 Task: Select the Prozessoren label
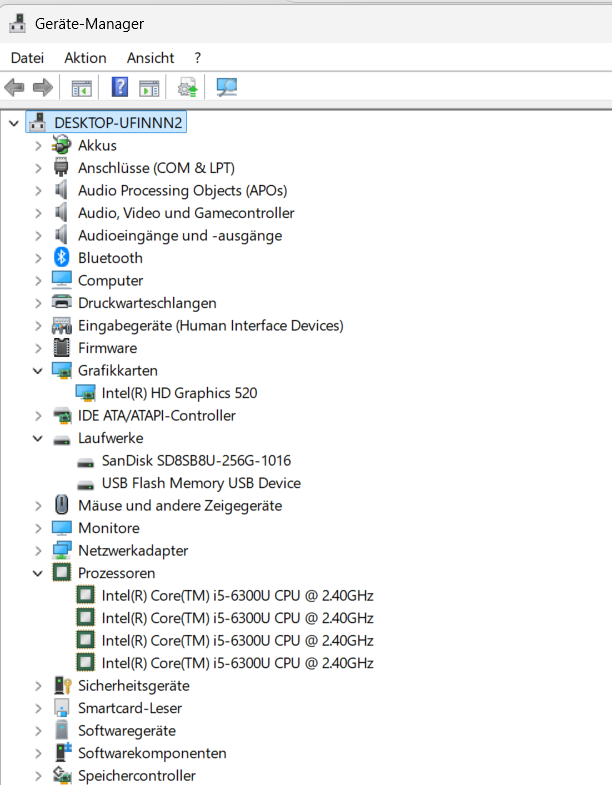pos(117,573)
